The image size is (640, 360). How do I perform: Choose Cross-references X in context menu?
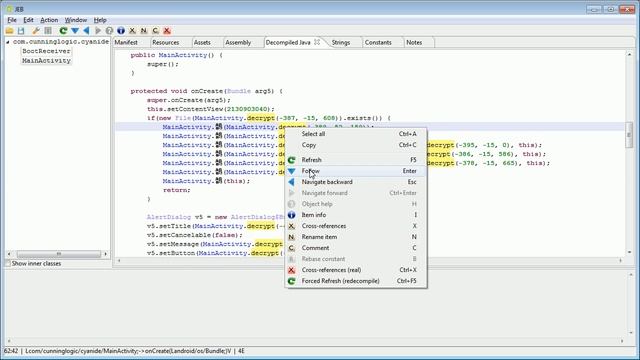356,226
